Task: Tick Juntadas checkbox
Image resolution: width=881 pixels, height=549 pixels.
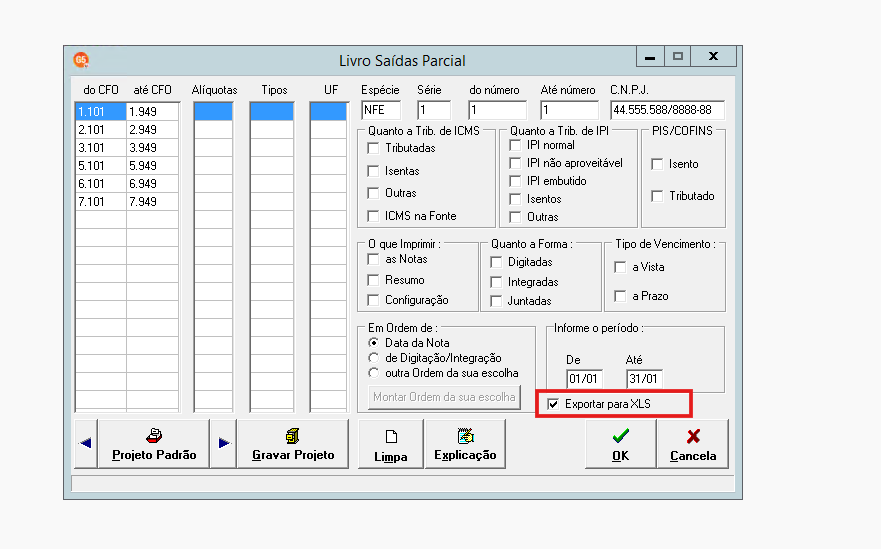Action: [x=496, y=301]
